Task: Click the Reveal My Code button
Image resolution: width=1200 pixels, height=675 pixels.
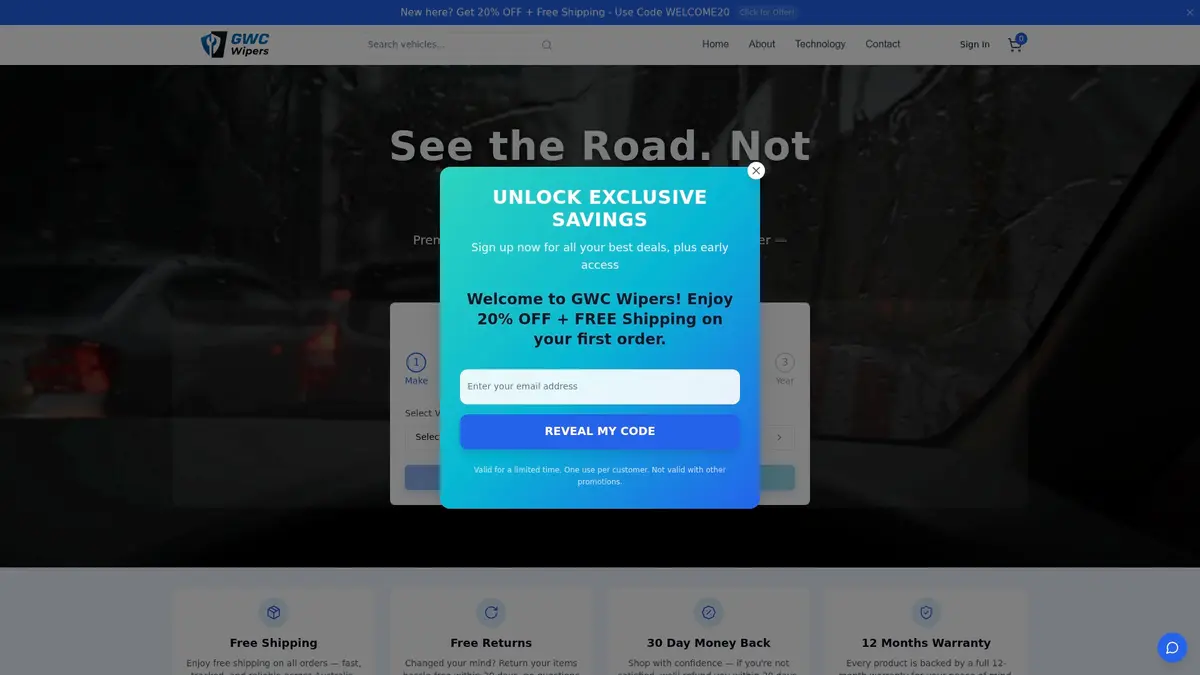Action: click(x=600, y=432)
